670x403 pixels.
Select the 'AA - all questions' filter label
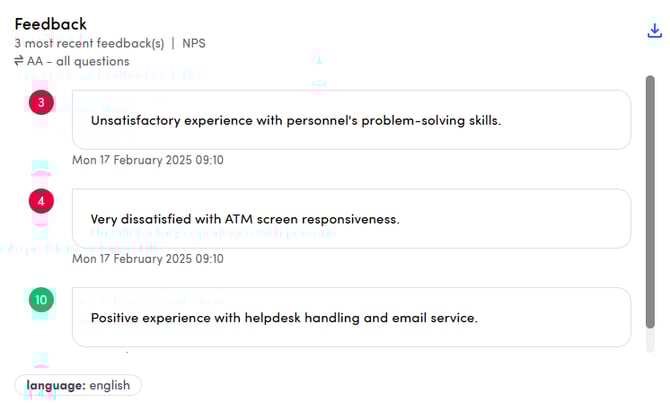click(78, 61)
